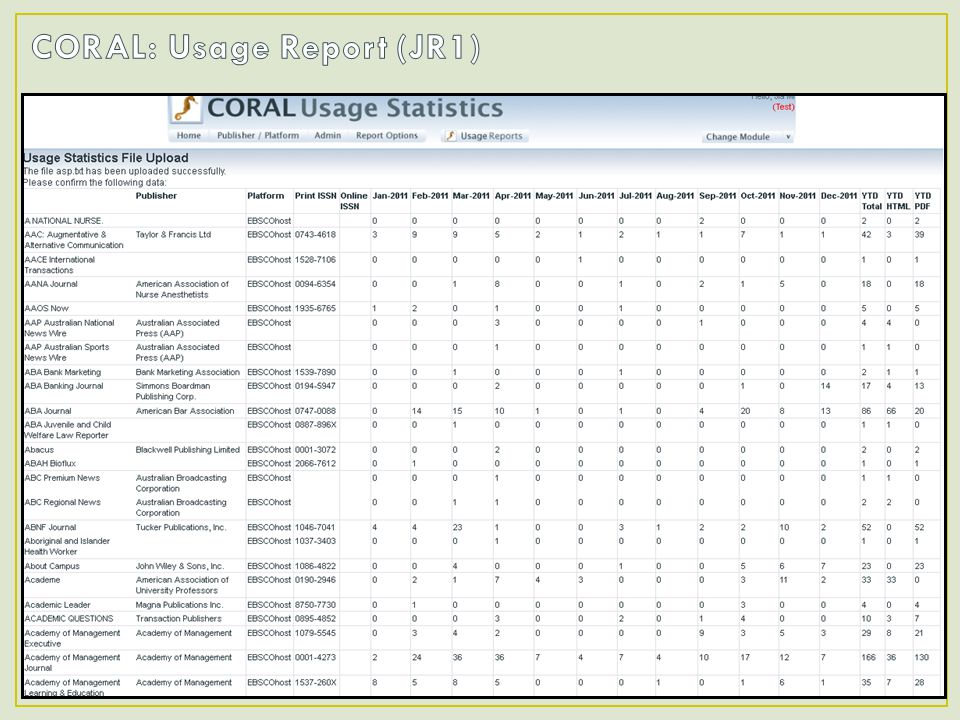Click Print ISSN 1046-7041
960x720 pixels.
(x=315, y=527)
